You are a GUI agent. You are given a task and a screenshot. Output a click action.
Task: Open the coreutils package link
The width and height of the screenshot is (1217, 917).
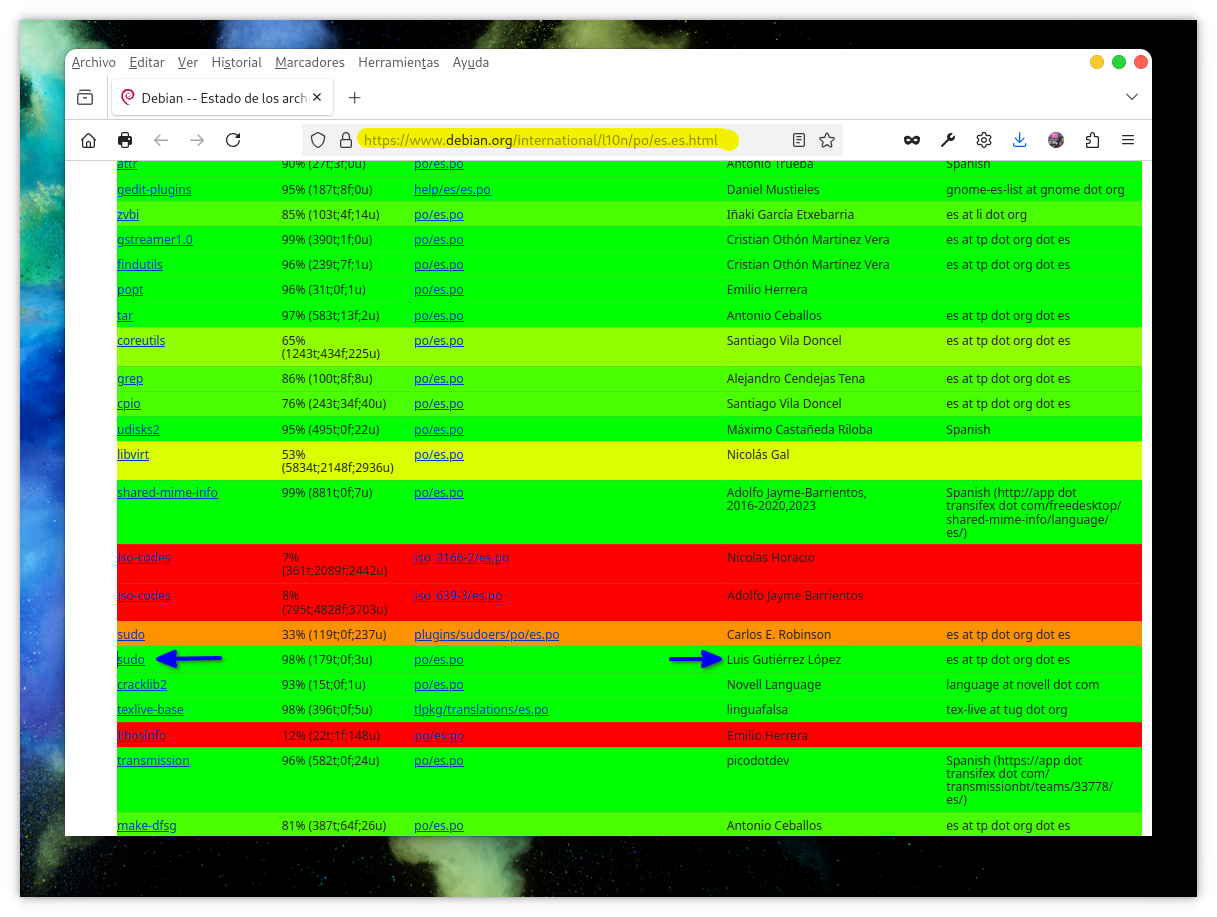click(141, 340)
